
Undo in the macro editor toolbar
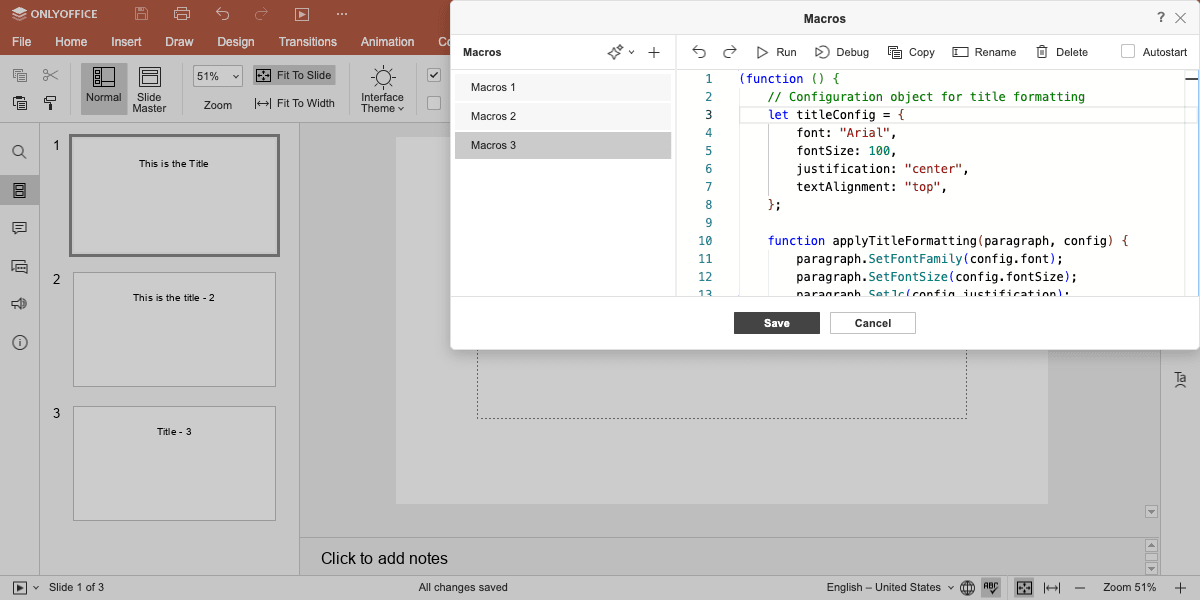click(x=699, y=52)
